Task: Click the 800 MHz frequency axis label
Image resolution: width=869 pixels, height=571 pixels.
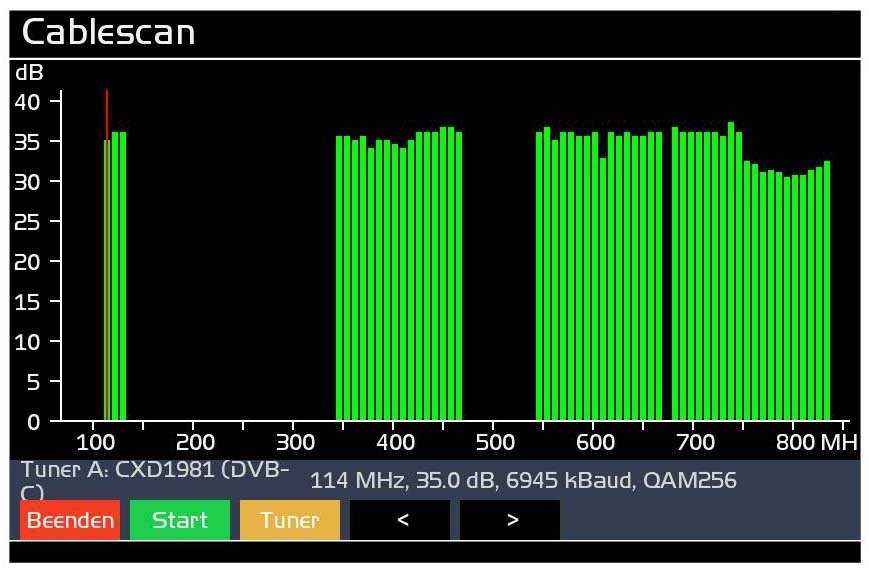Action: [811, 441]
